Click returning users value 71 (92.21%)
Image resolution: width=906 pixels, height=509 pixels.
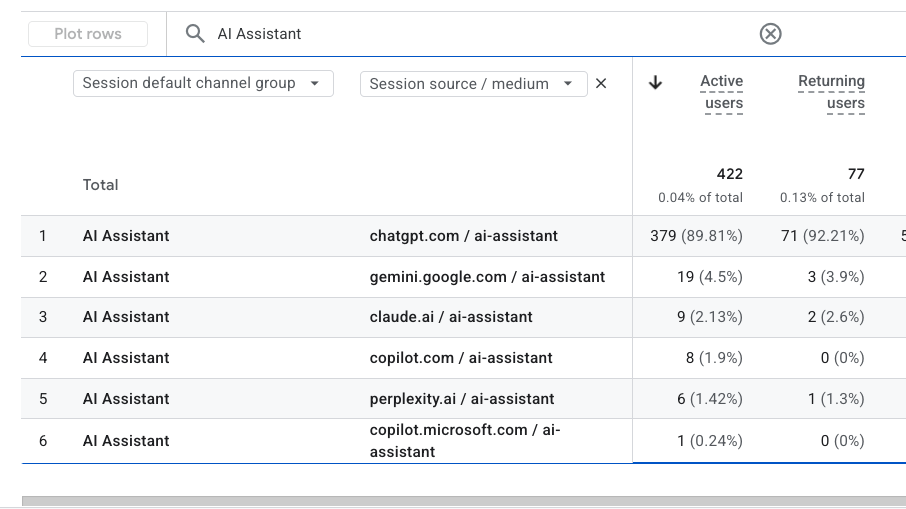click(x=823, y=236)
